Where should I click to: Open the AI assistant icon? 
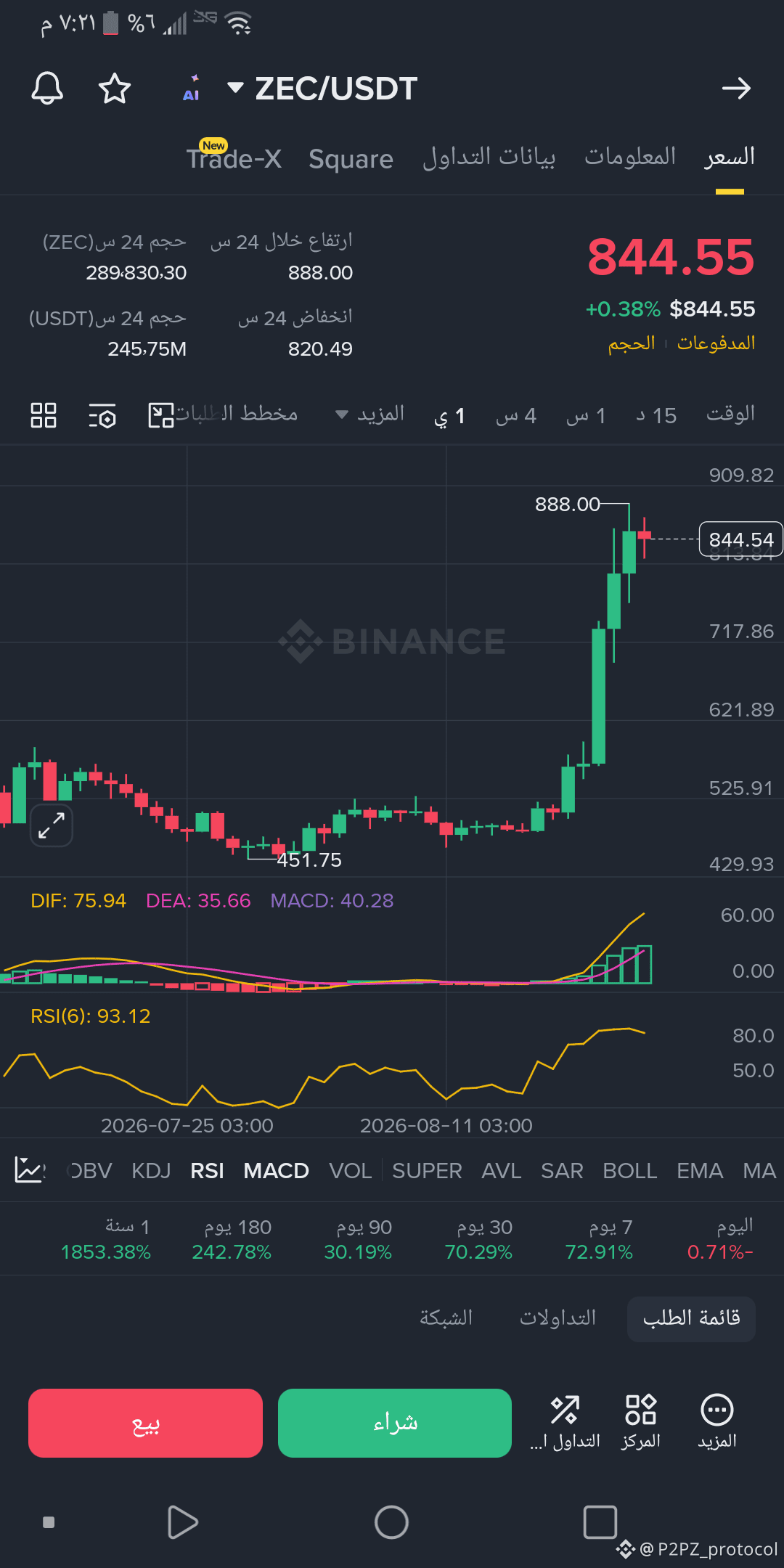coord(192,89)
